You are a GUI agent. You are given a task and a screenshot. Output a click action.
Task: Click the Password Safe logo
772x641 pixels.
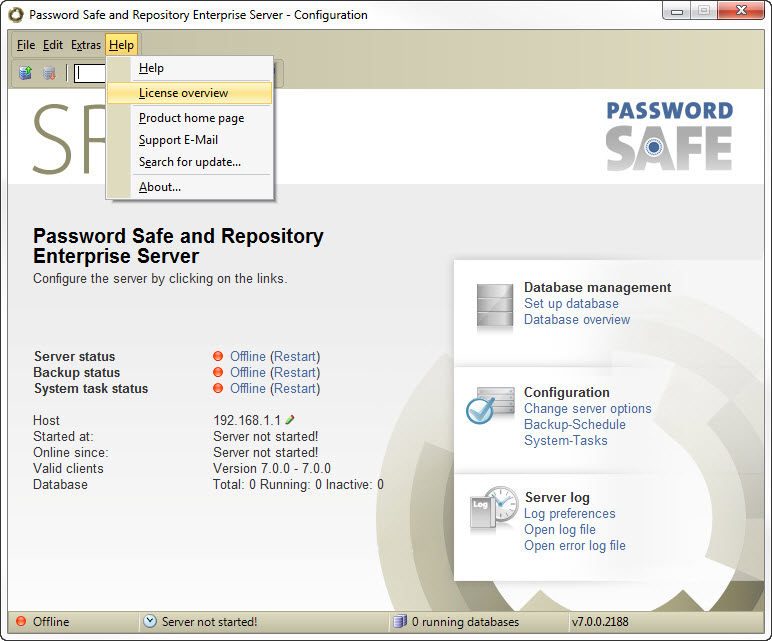(x=669, y=136)
